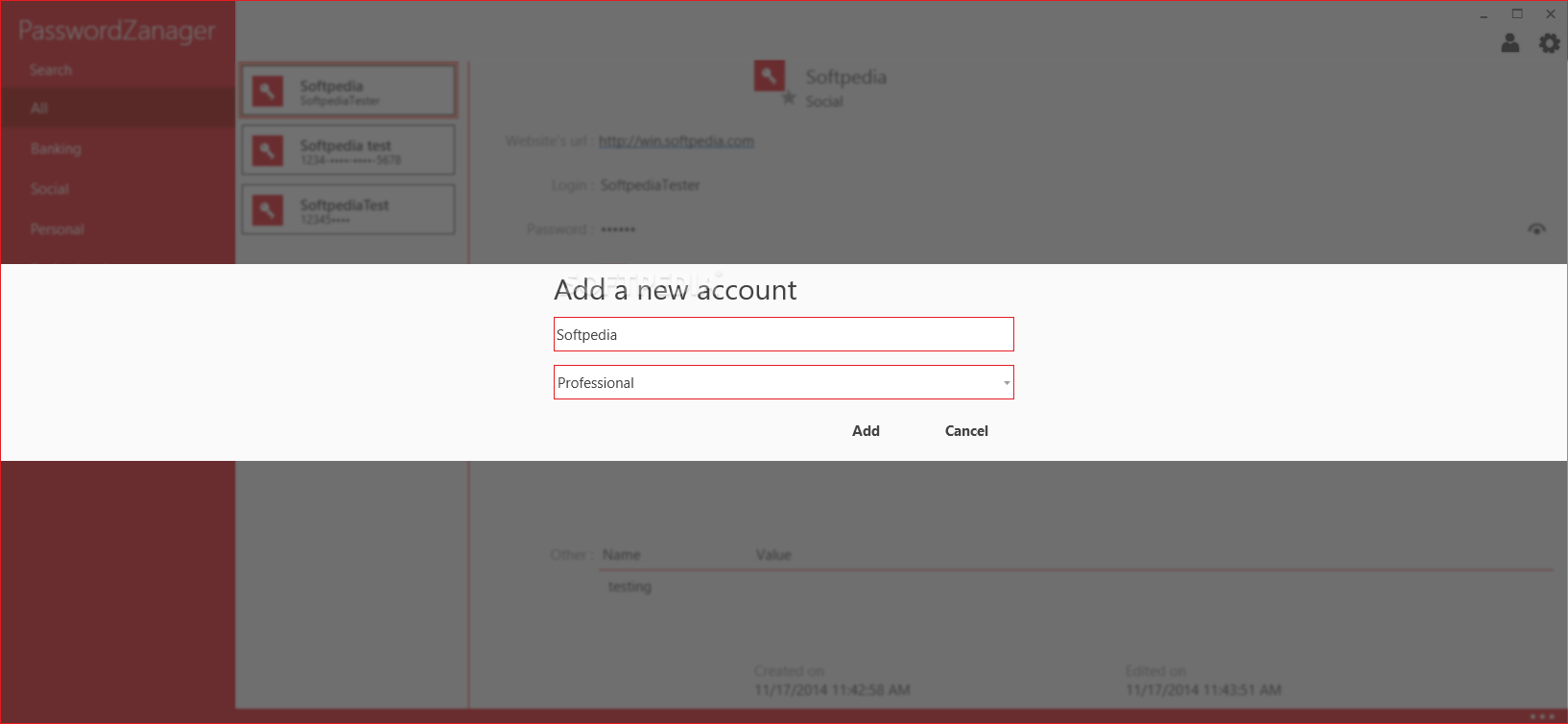
Task: Toggle the favorite star under the header icon
Action: coord(789,98)
